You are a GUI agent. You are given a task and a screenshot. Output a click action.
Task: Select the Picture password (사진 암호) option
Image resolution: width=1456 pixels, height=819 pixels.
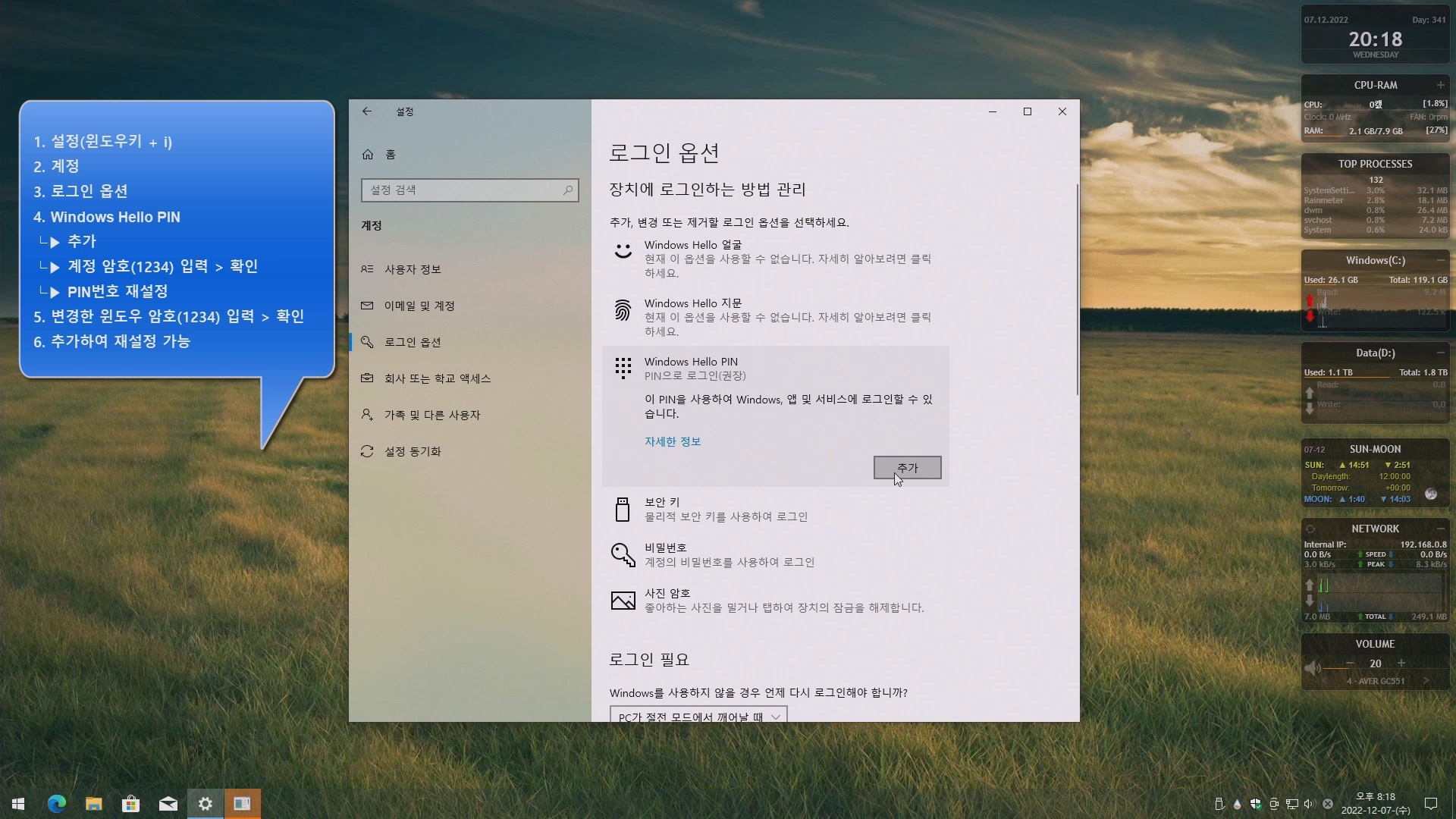click(667, 594)
